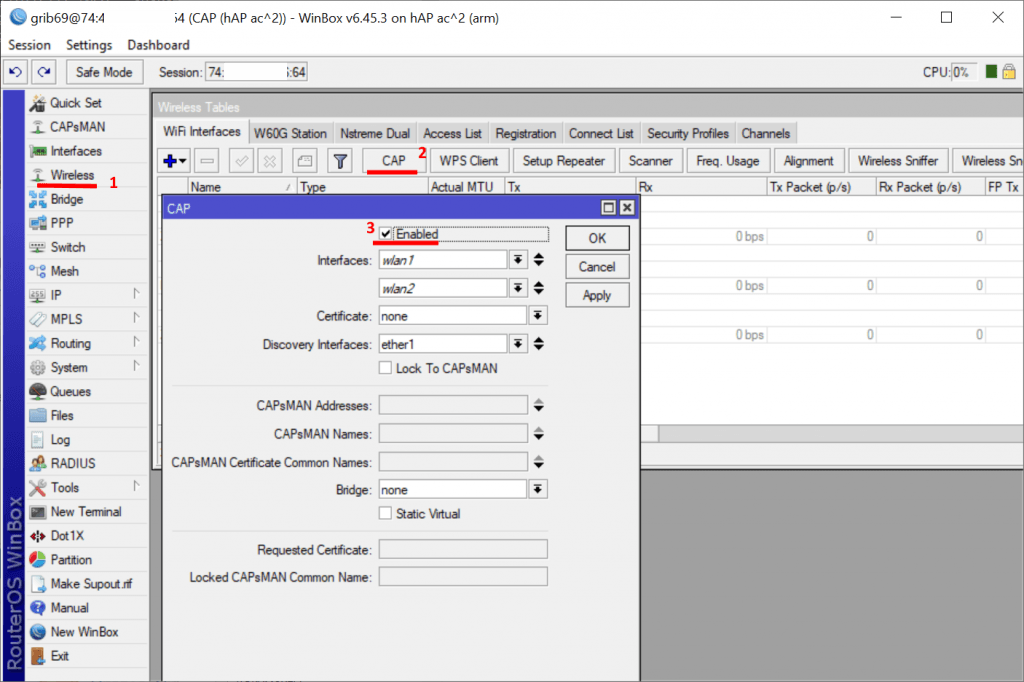Click the CAPsMAN Addresses input field
The image size is (1024, 682).
(x=452, y=406)
